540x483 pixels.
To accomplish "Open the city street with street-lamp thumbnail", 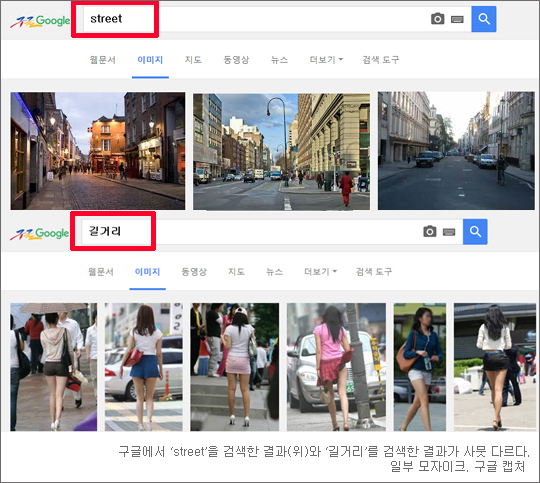I will click(x=281, y=152).
